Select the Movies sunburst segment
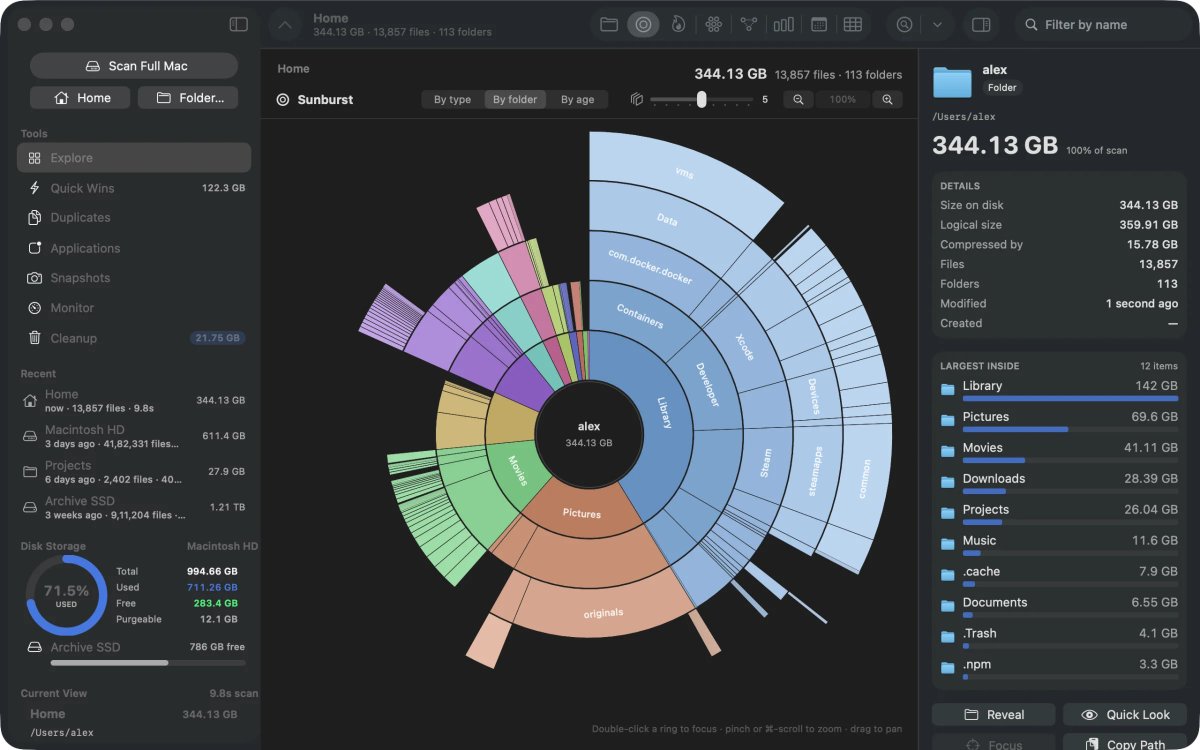The width and height of the screenshot is (1200, 750). pyautogui.click(x=516, y=469)
